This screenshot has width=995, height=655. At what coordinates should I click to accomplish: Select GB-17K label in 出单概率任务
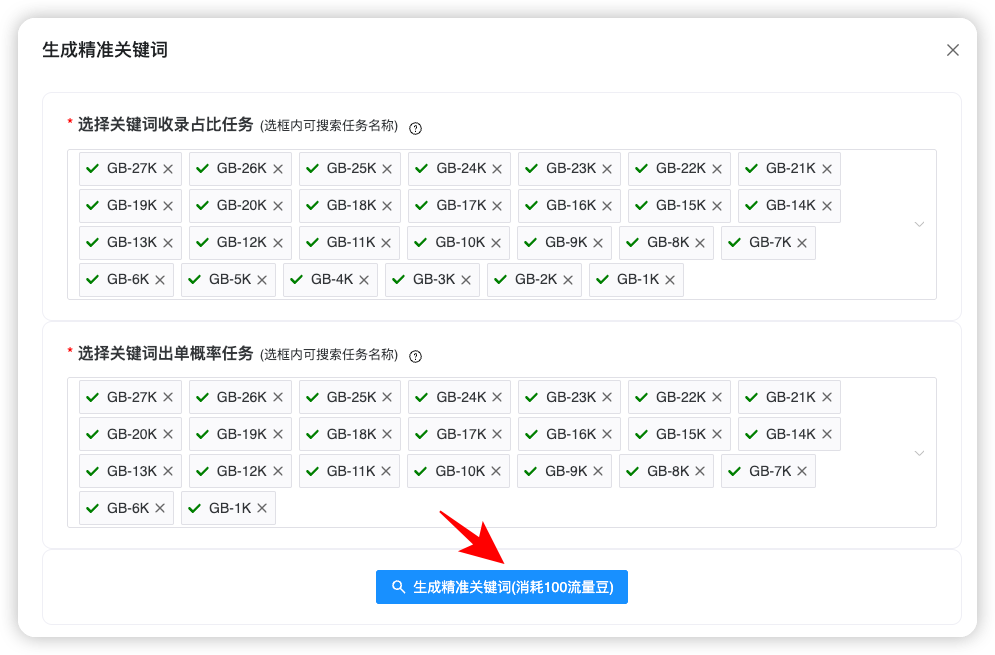tap(461, 433)
